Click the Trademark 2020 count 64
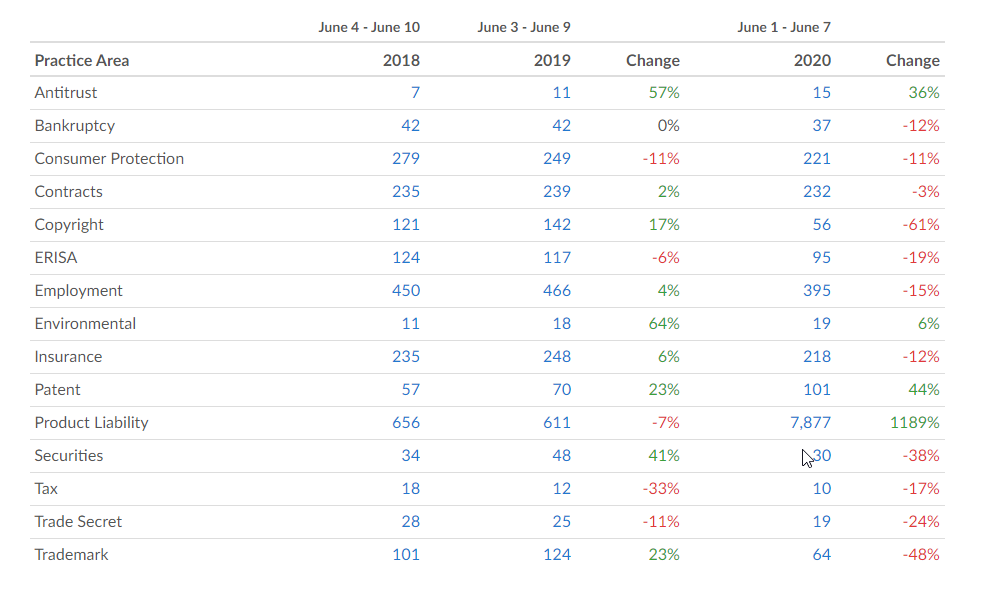 coord(821,555)
